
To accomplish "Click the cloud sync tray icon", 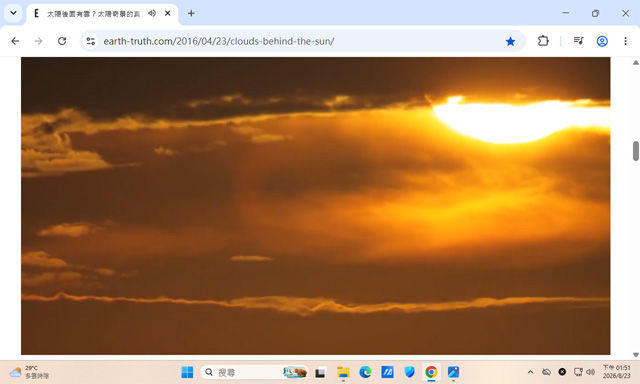I will pyautogui.click(x=546, y=372).
